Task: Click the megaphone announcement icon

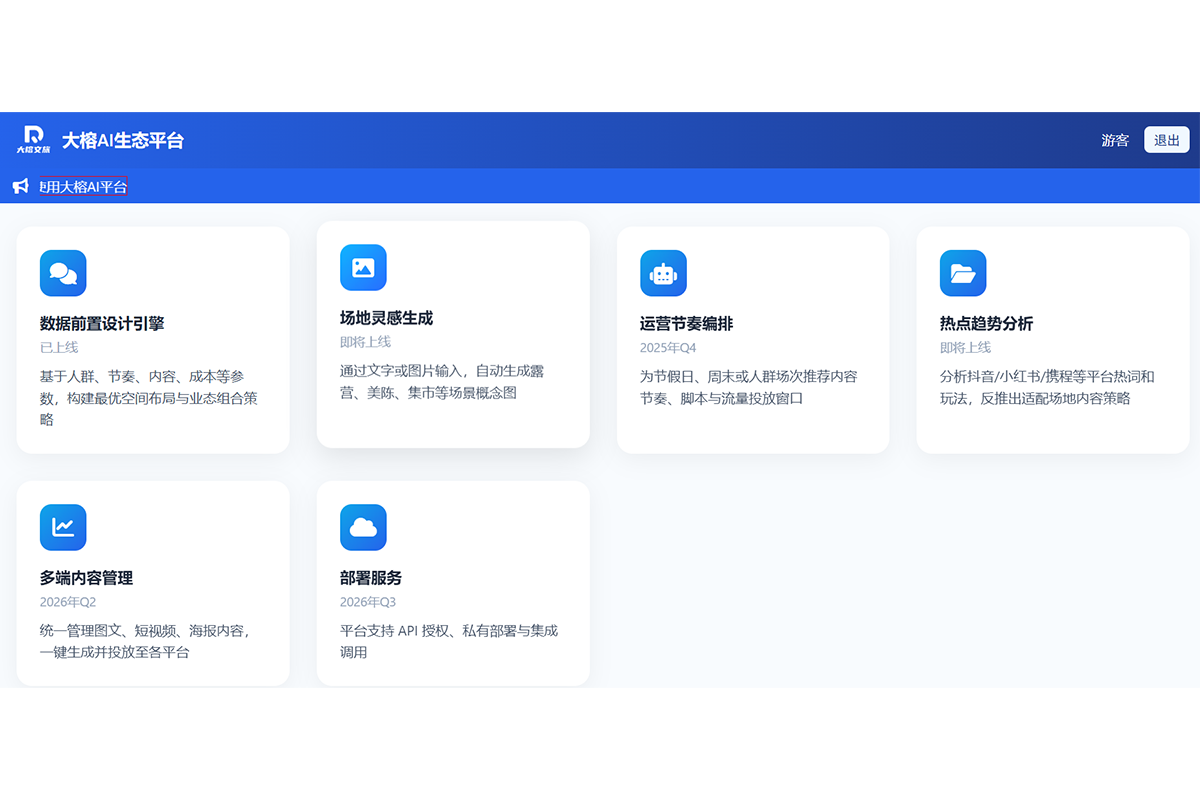Action: [x=21, y=186]
